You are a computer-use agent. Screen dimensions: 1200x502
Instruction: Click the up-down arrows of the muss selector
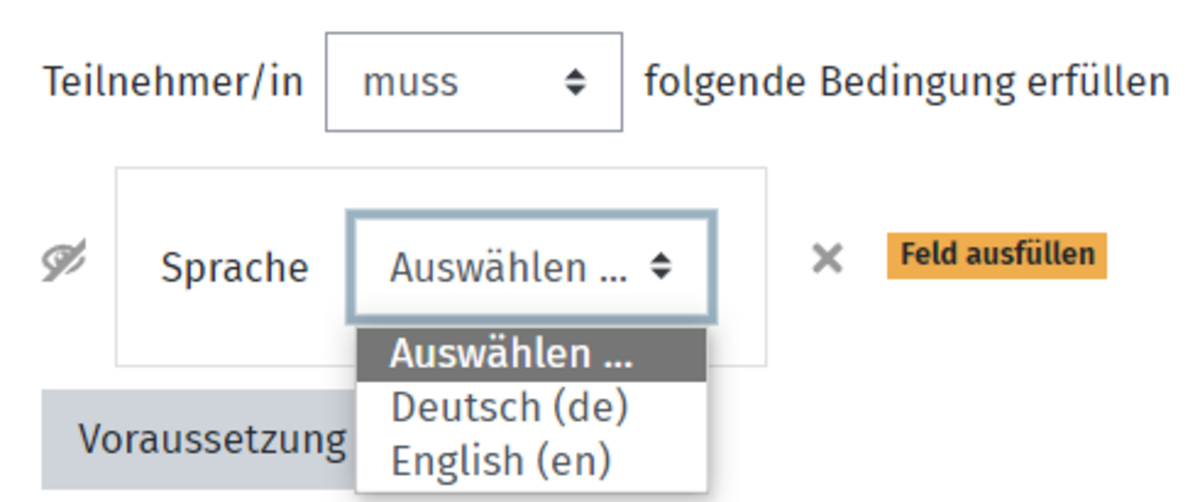pyautogui.click(x=574, y=82)
